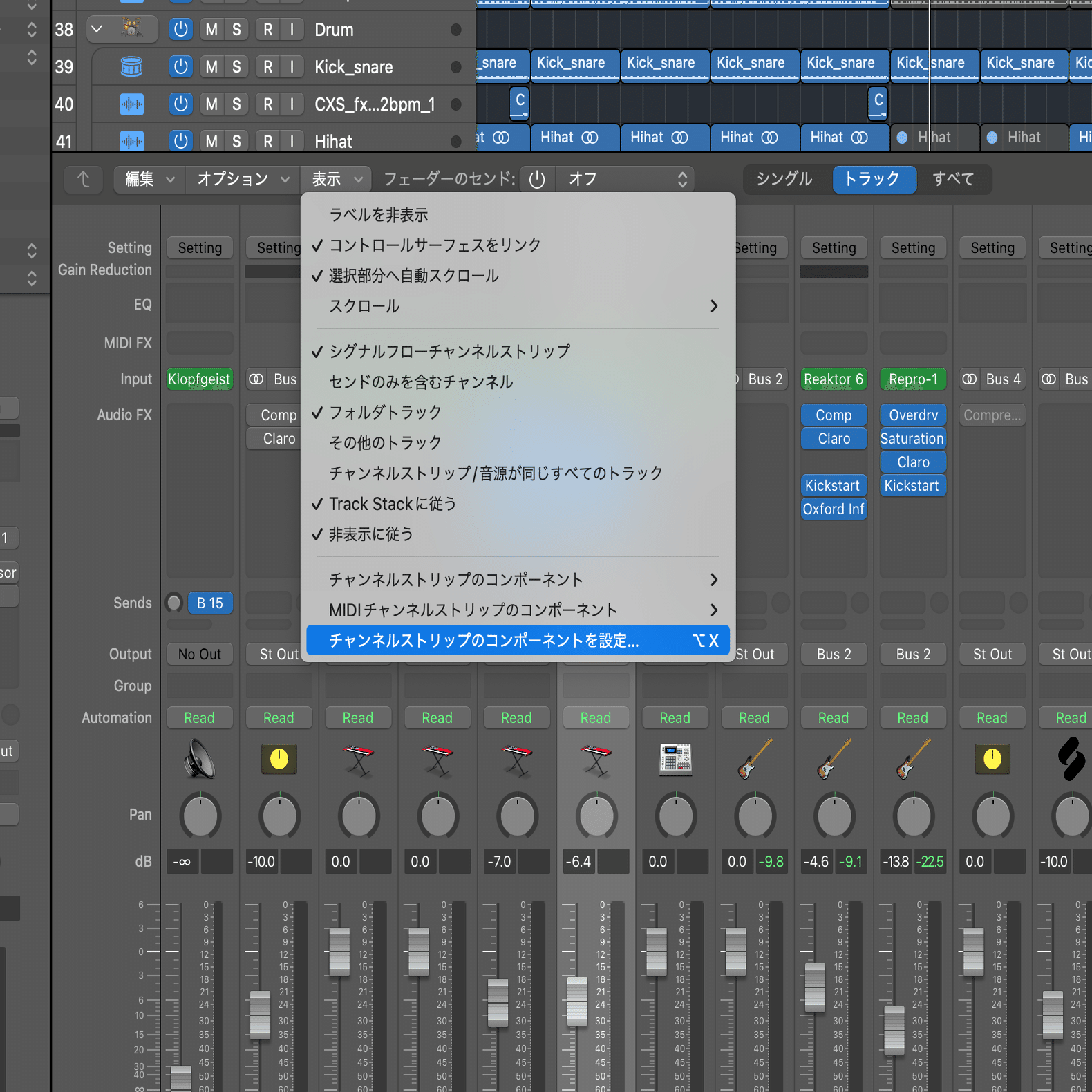Click the No Out output slot
Screen dimensions: 1092x1092
coord(200,654)
